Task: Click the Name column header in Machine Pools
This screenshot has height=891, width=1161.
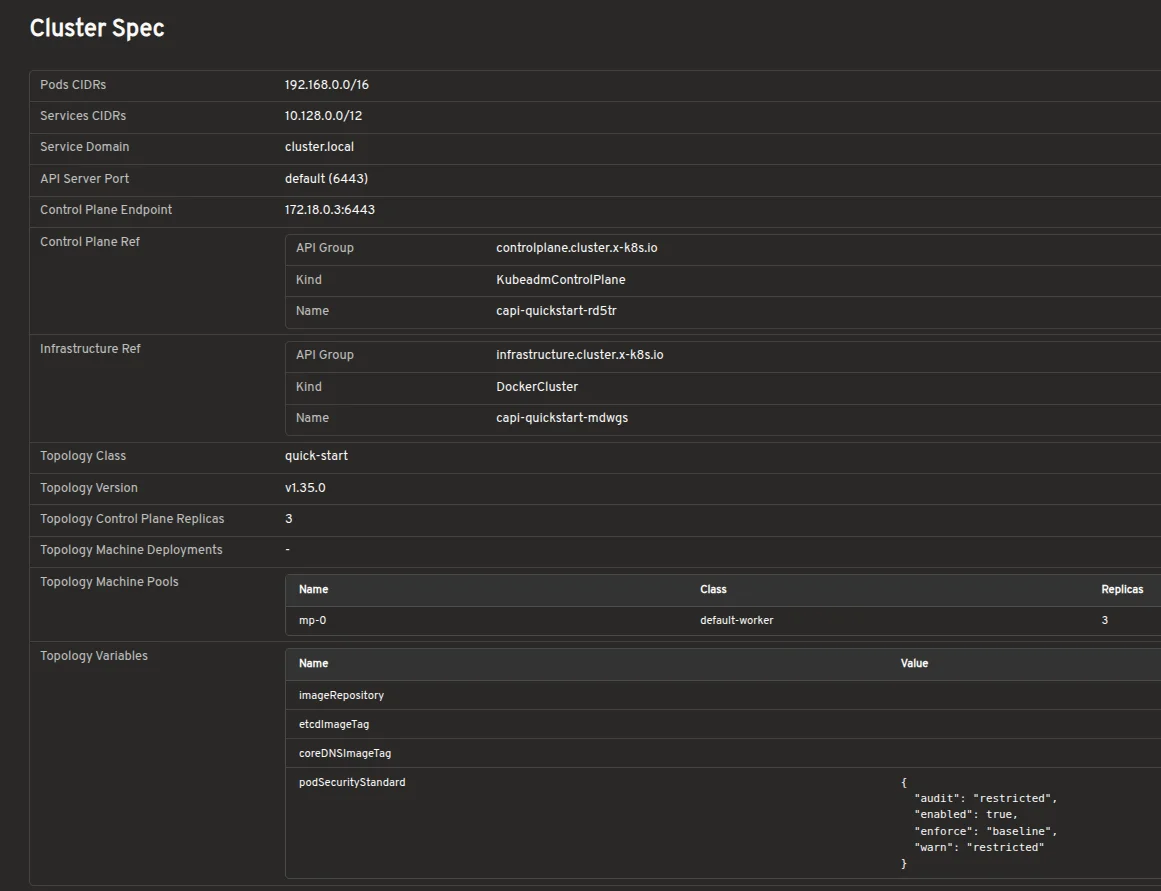Action: point(313,590)
